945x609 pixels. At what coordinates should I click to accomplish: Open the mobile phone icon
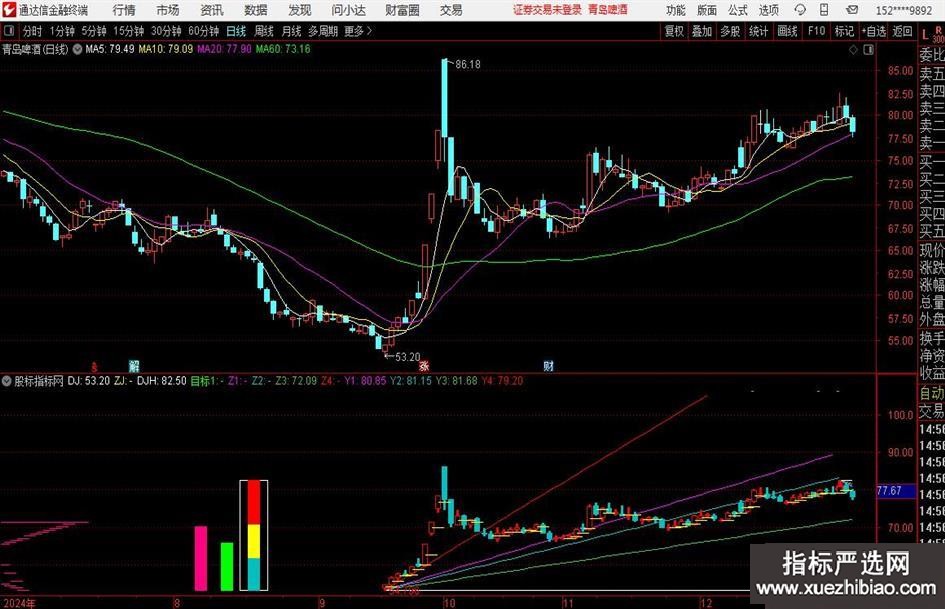pos(824,10)
